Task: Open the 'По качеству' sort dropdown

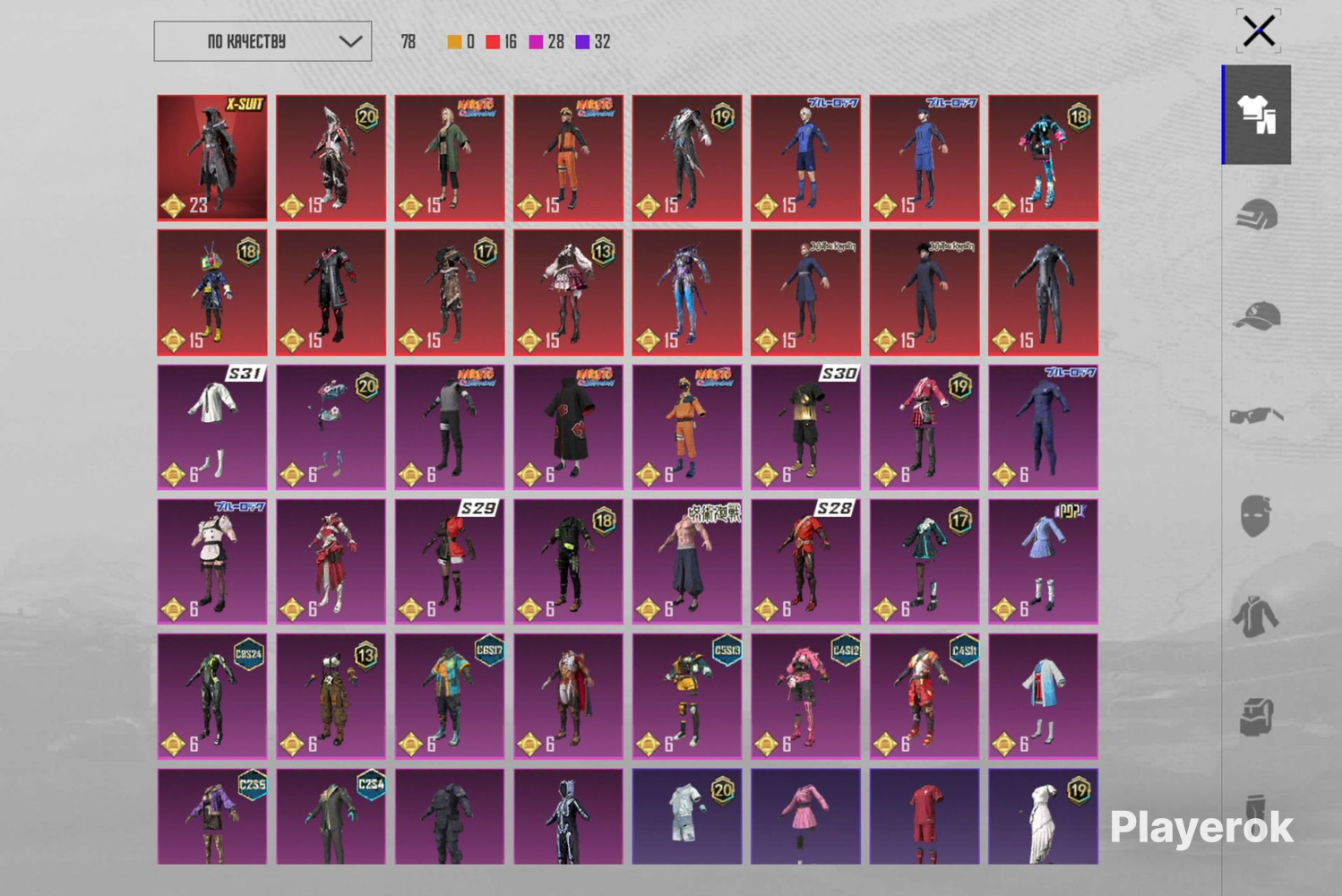Action: pos(262,41)
